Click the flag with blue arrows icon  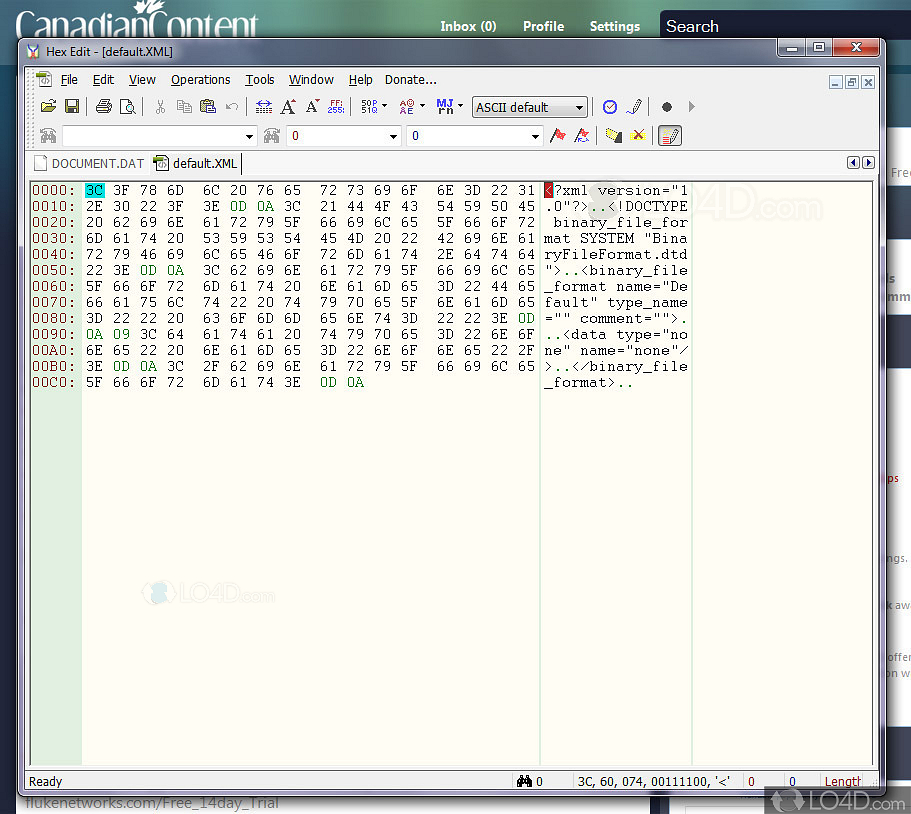(x=582, y=136)
